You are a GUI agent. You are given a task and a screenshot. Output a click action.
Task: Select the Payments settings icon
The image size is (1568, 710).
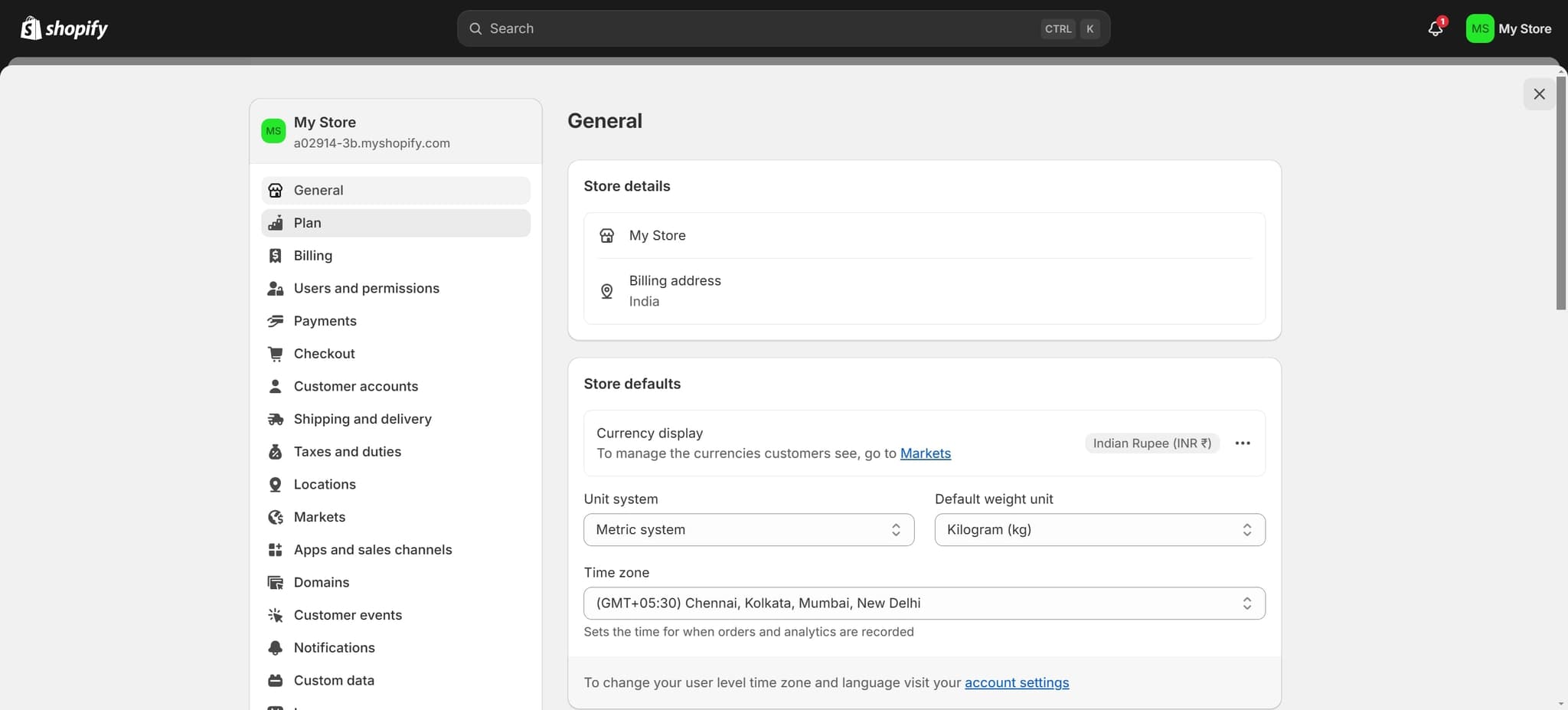tap(276, 321)
